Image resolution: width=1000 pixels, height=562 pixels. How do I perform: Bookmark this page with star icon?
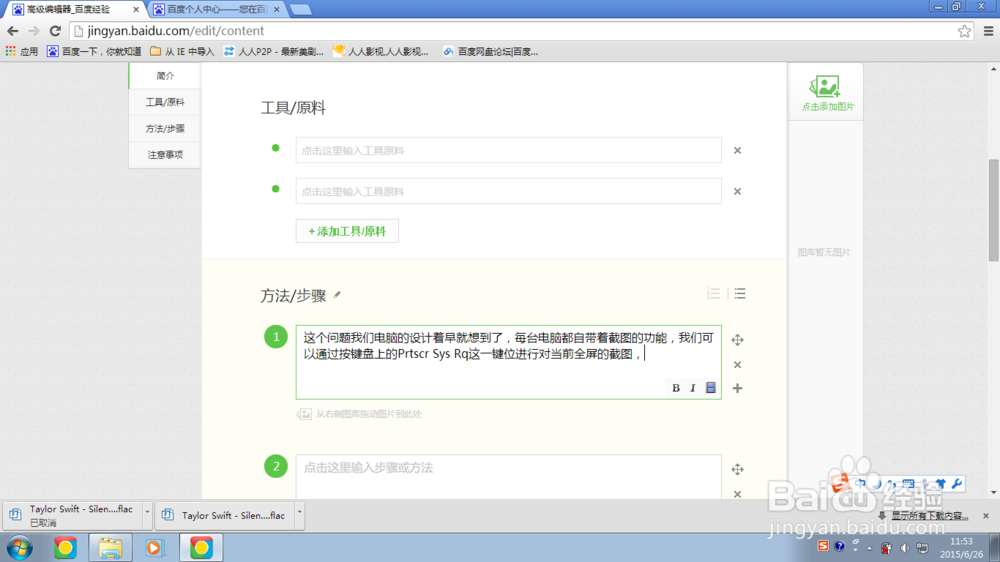click(964, 31)
